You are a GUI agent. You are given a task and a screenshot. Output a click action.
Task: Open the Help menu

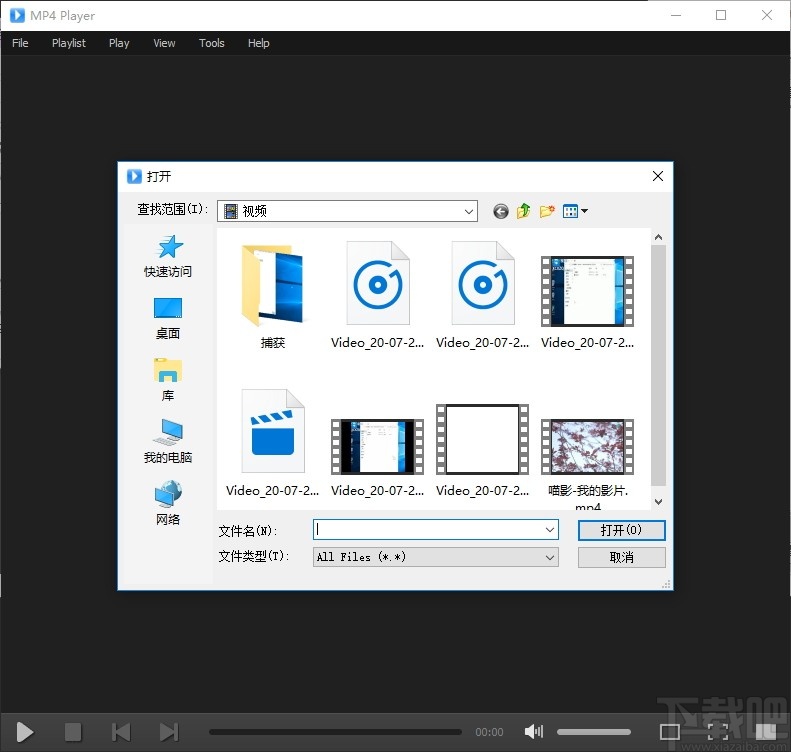pos(259,43)
